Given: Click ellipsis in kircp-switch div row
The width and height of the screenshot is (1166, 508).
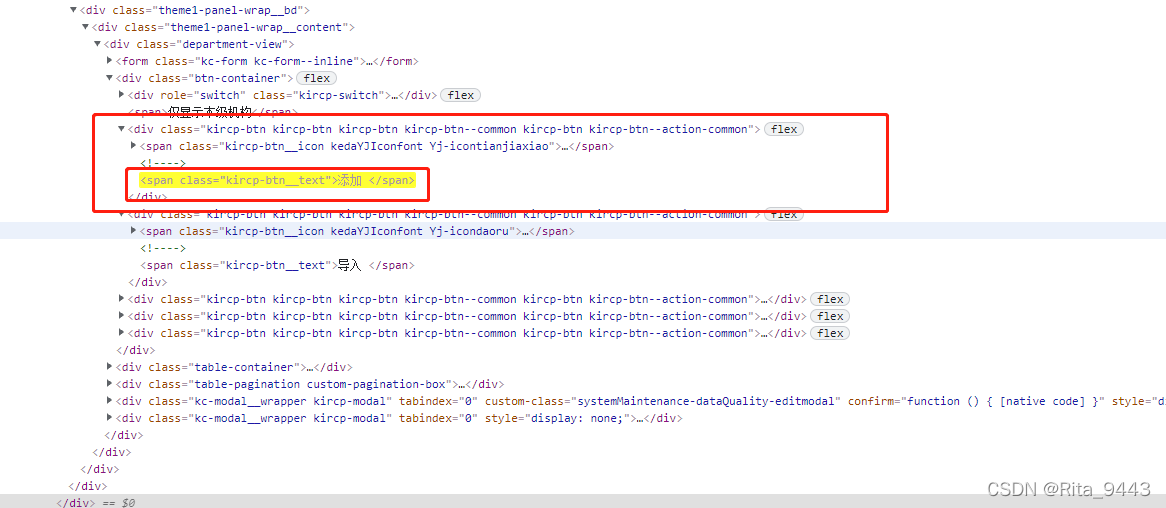Looking at the screenshot, I should [396, 95].
